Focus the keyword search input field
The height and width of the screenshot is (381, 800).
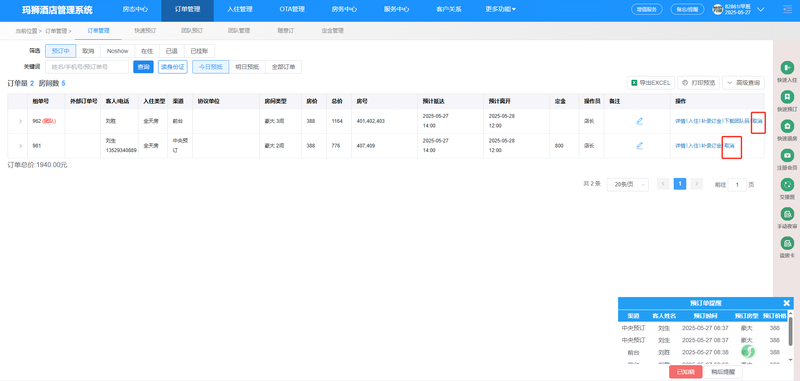[87, 67]
